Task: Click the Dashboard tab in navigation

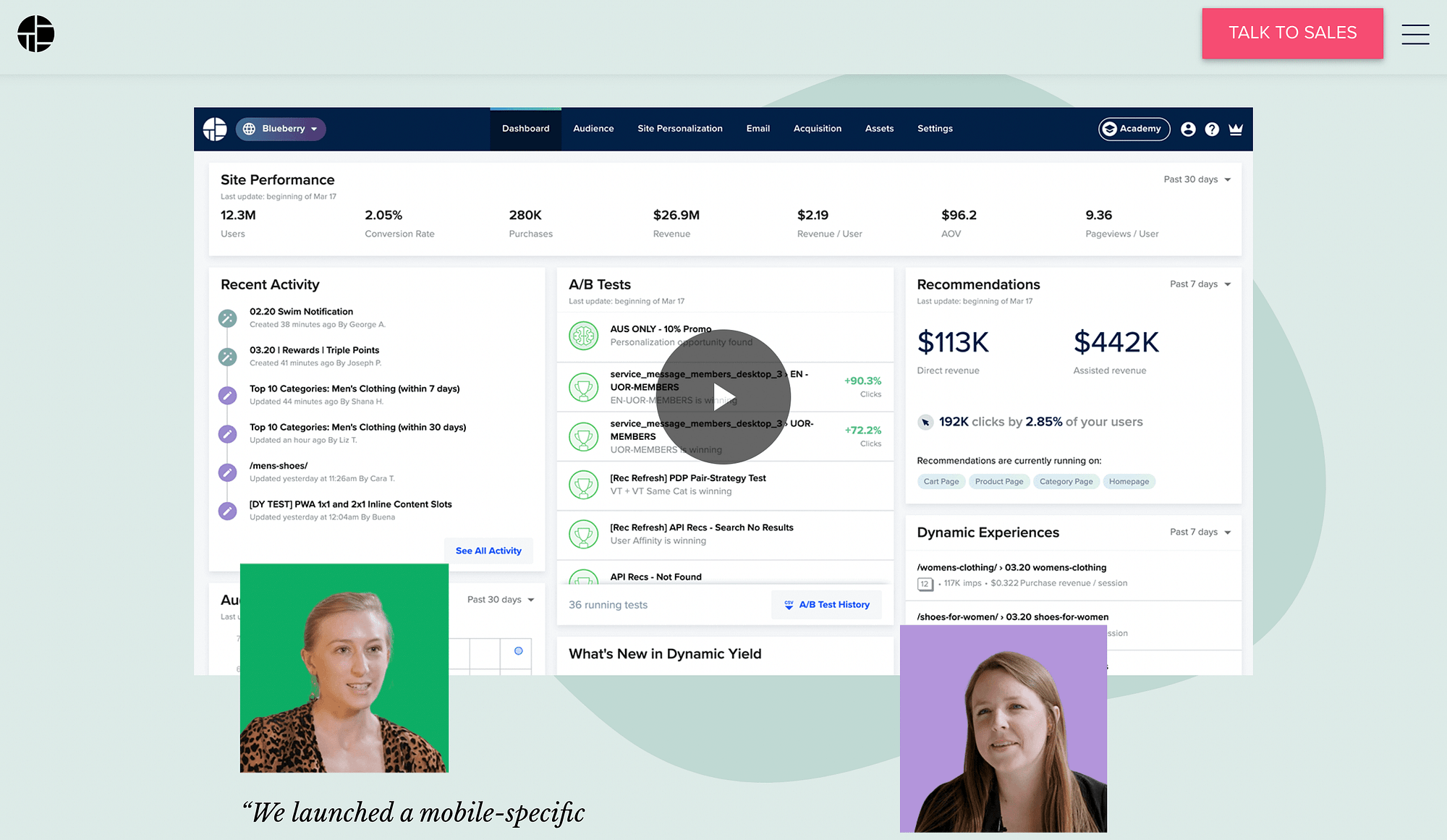Action: 525,128
